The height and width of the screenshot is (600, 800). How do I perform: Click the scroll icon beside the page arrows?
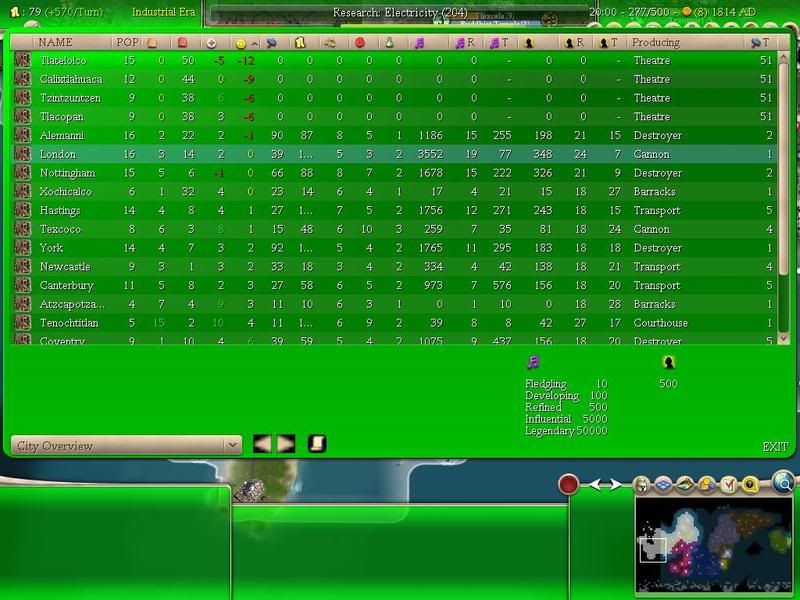click(x=317, y=444)
